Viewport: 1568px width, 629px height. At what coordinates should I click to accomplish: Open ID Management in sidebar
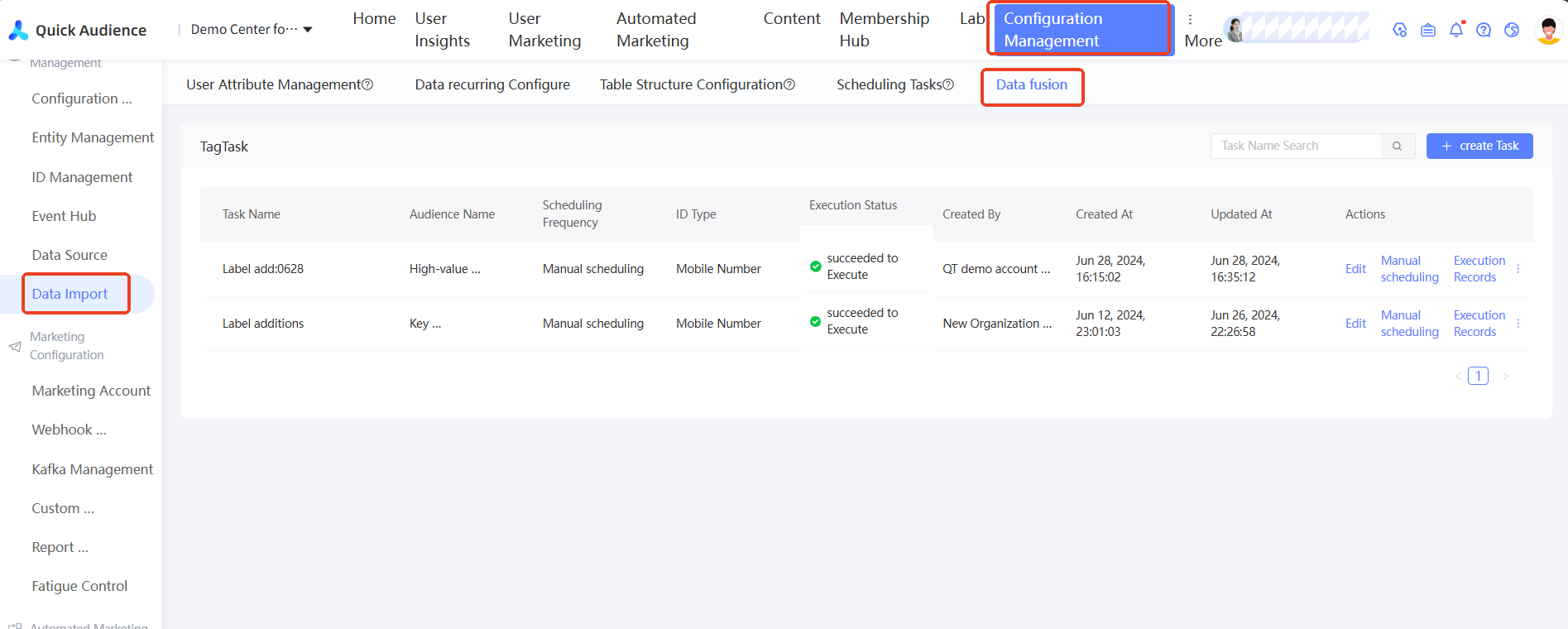coord(82,177)
